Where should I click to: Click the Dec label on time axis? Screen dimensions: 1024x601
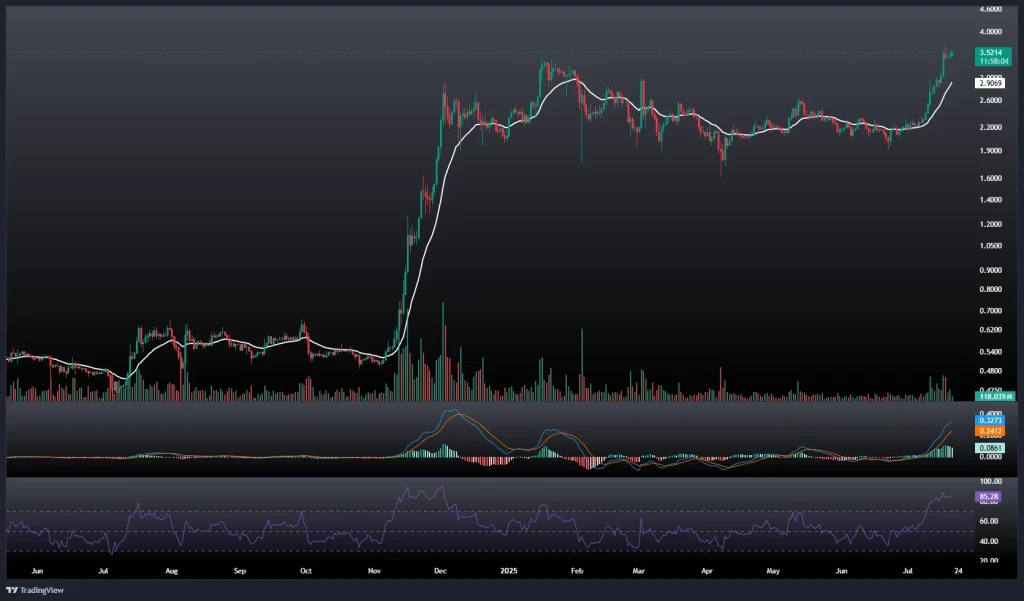[441, 571]
